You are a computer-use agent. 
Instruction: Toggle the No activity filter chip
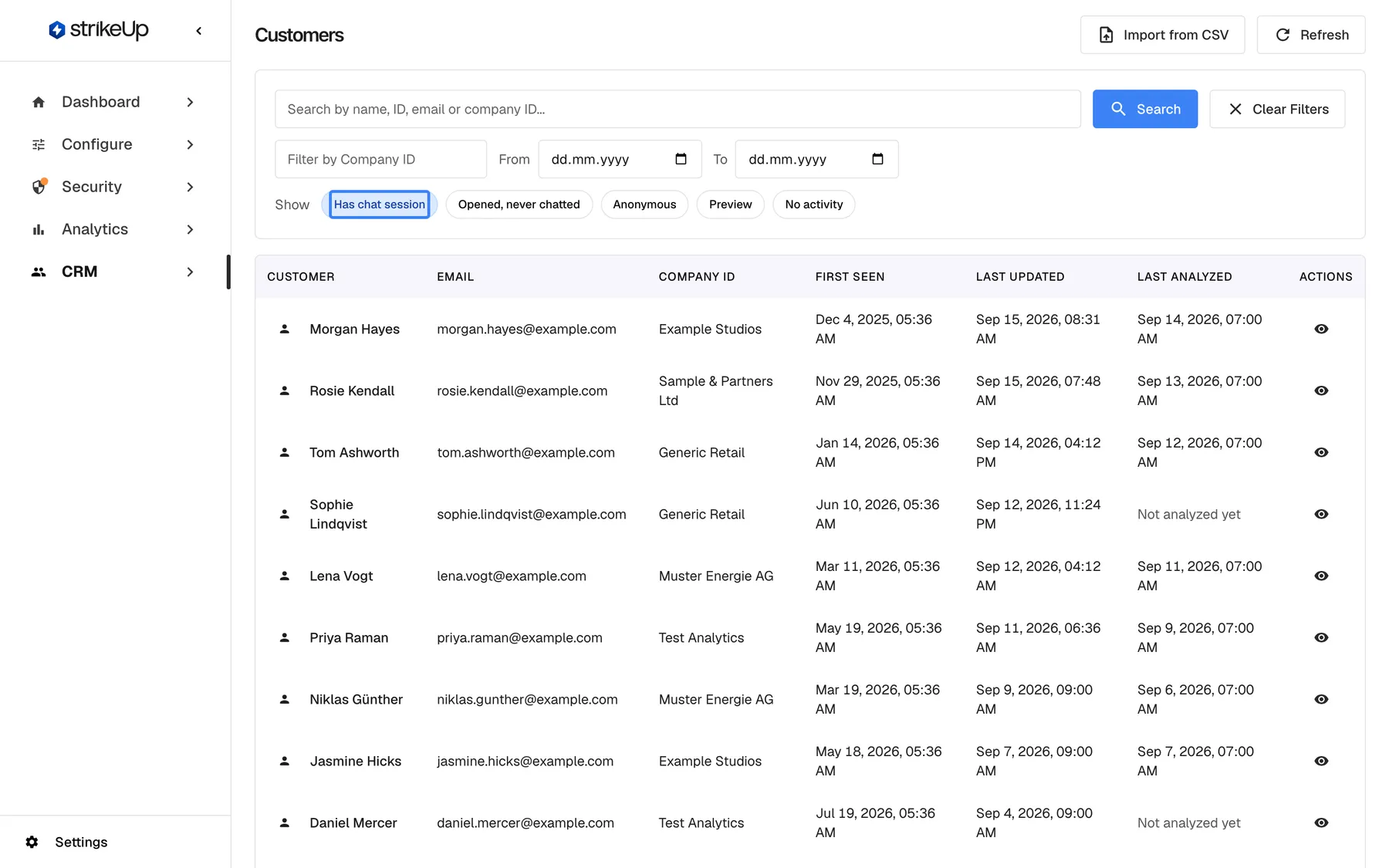(x=813, y=204)
